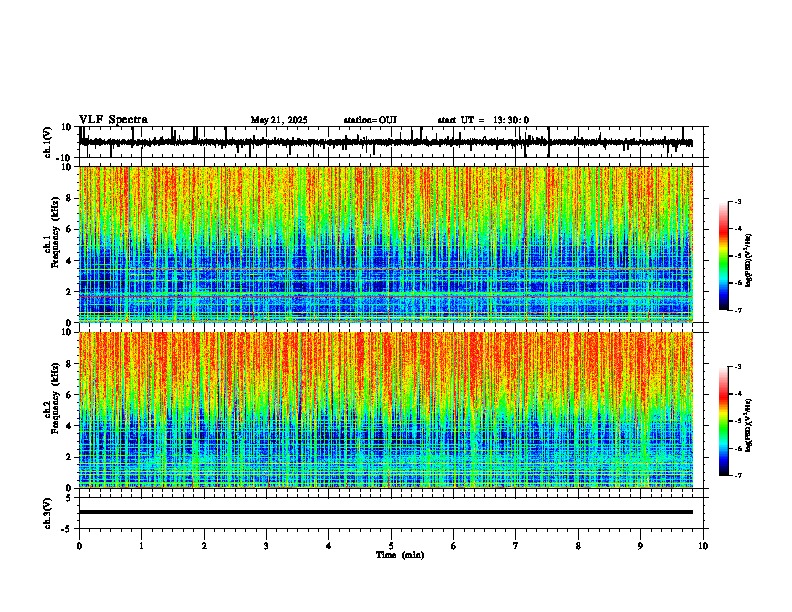Click the ch.3 flat voltage trace line
This screenshot has width=792, height=612.
click(x=386, y=512)
